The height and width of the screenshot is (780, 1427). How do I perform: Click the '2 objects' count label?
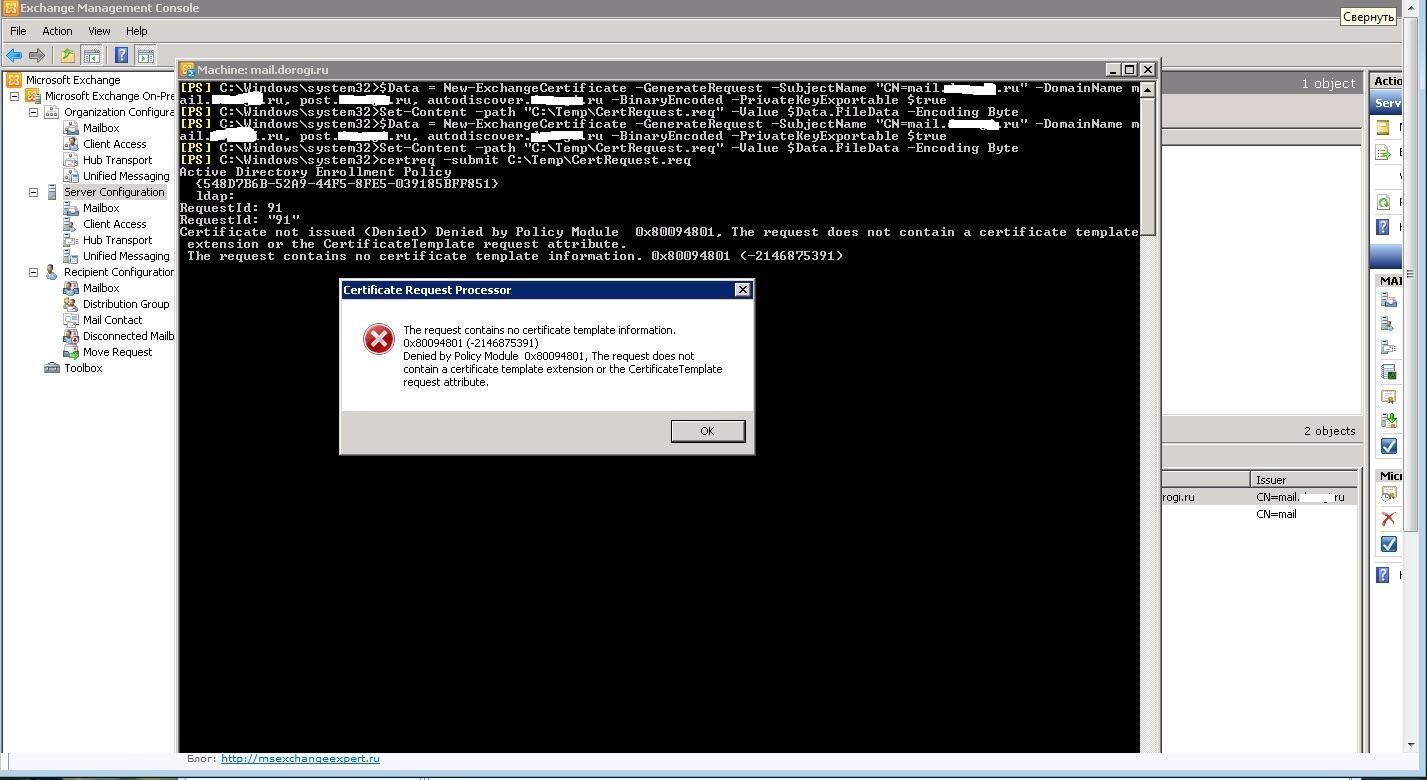pos(1329,431)
